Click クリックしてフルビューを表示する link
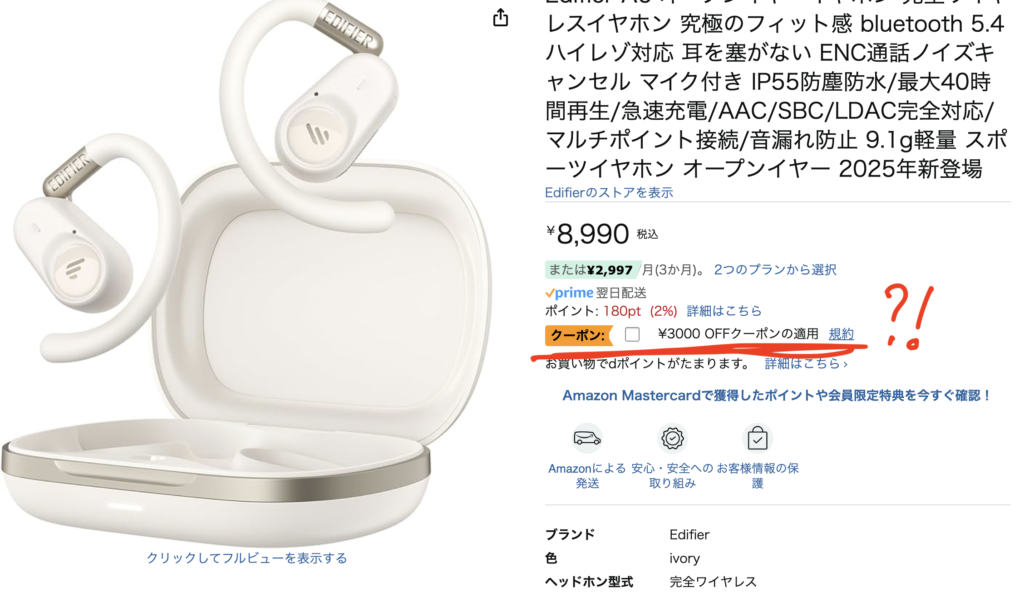Viewport: 1024px width, 597px height. 247,558
